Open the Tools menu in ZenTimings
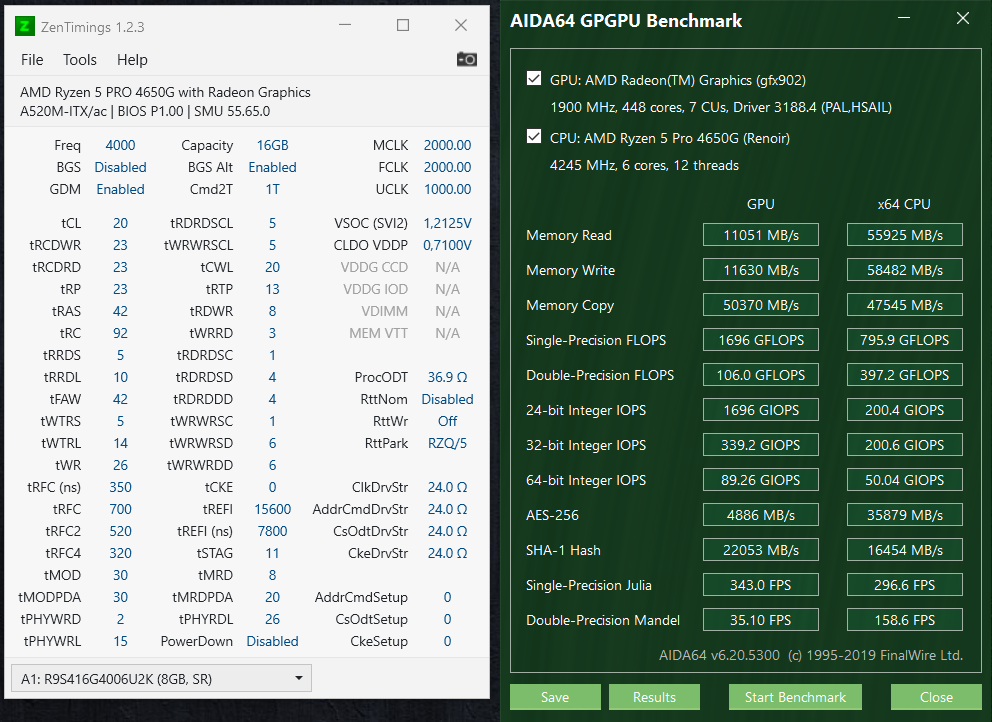The height and width of the screenshot is (722, 992). 80,59
